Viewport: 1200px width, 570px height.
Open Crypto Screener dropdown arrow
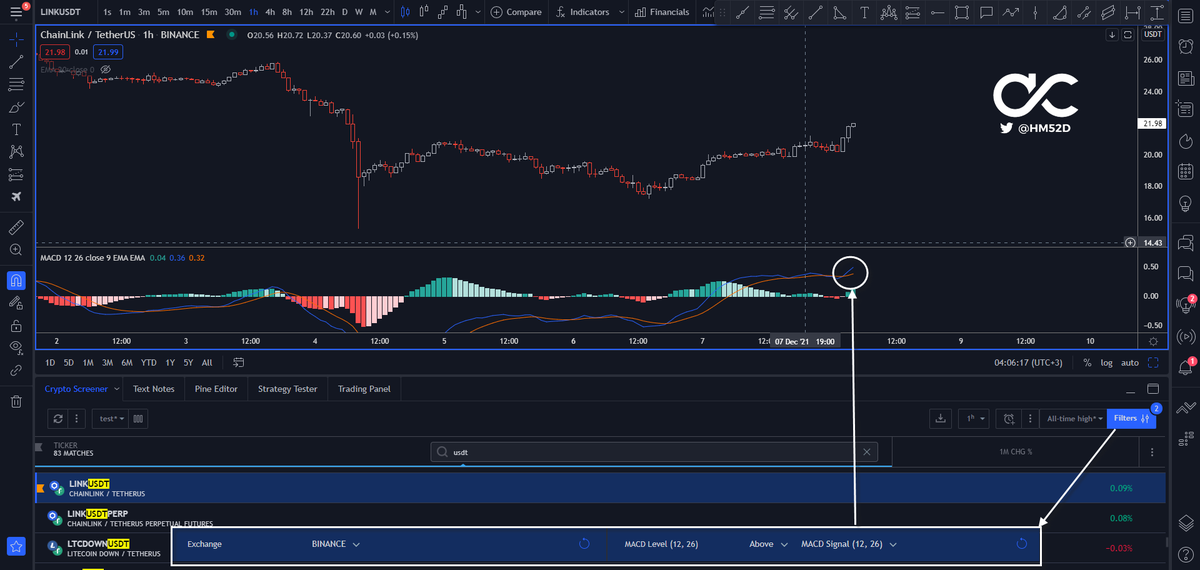pyautogui.click(x=117, y=388)
